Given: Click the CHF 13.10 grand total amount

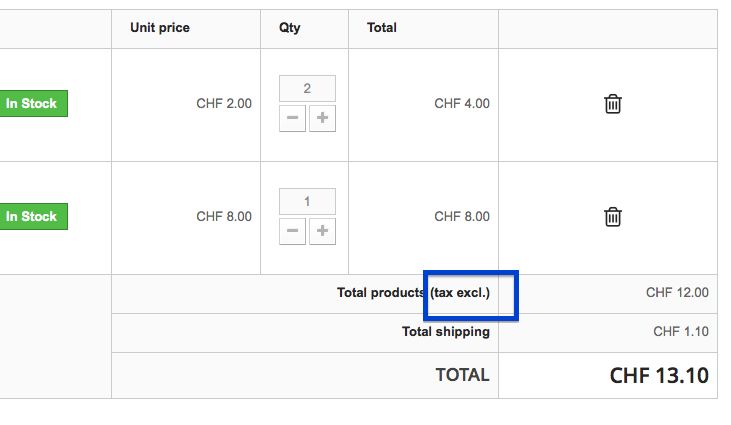Looking at the screenshot, I should [659, 376].
